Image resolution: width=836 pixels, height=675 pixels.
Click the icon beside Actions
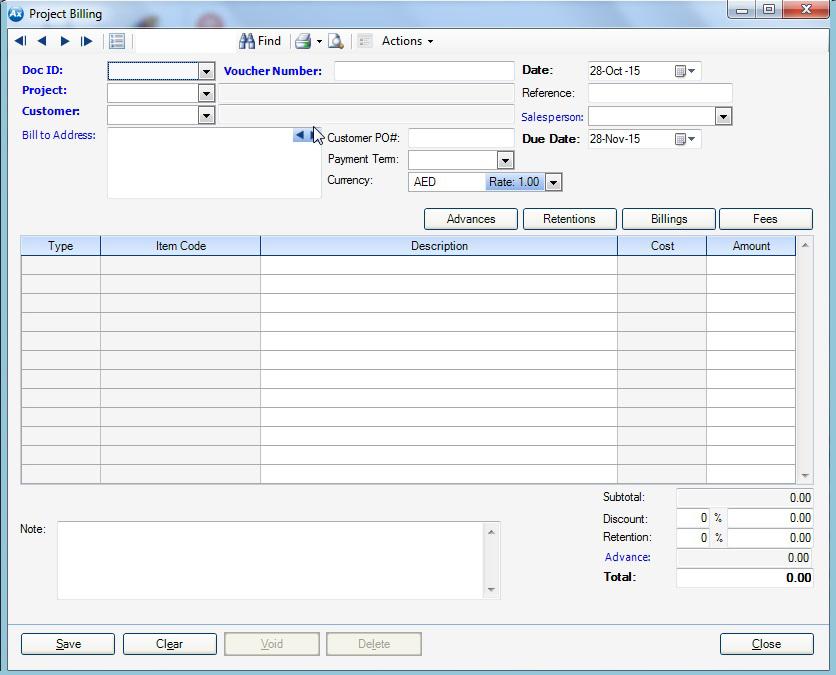[x=365, y=41]
